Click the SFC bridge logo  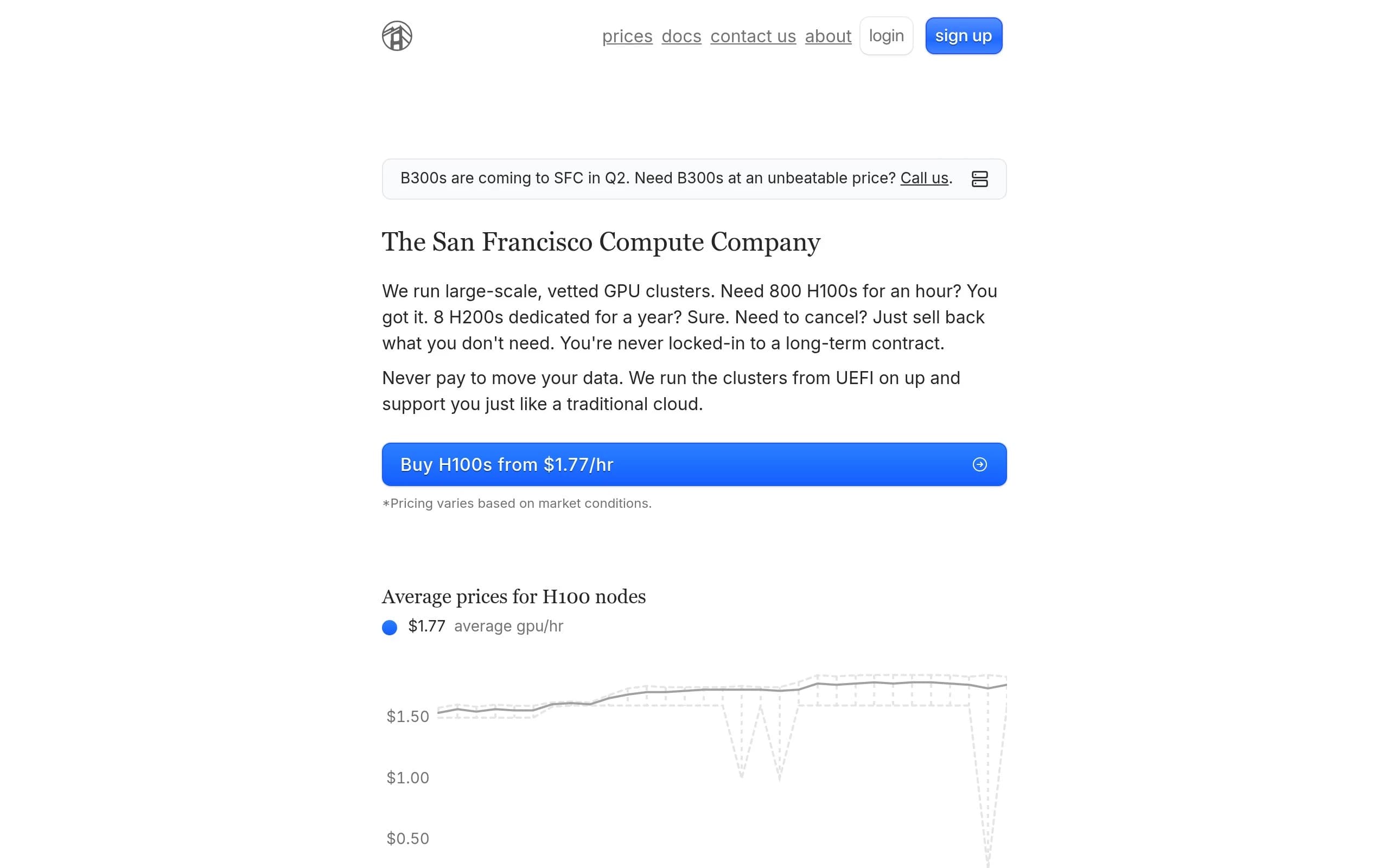(x=397, y=36)
